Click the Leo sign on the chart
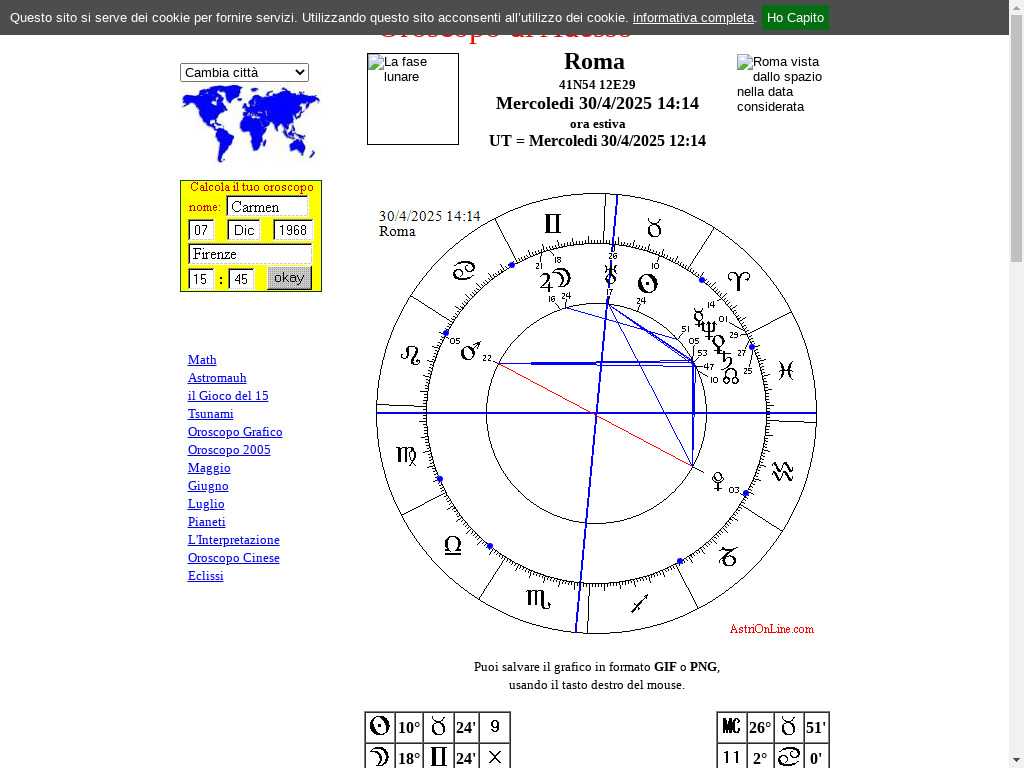Screen dimensions: 1024x768 point(411,355)
